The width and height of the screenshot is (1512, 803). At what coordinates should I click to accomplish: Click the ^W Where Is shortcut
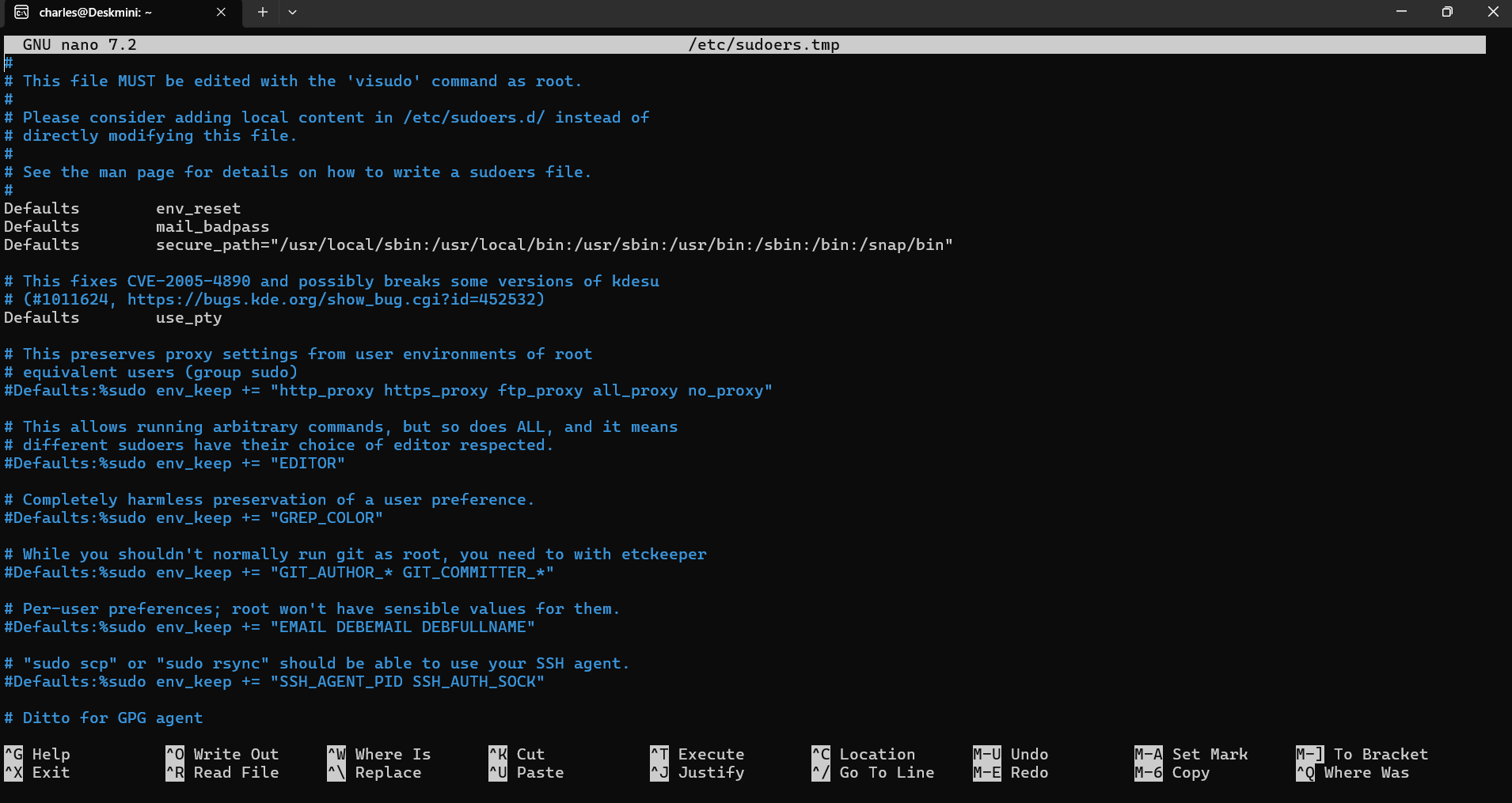tap(379, 754)
